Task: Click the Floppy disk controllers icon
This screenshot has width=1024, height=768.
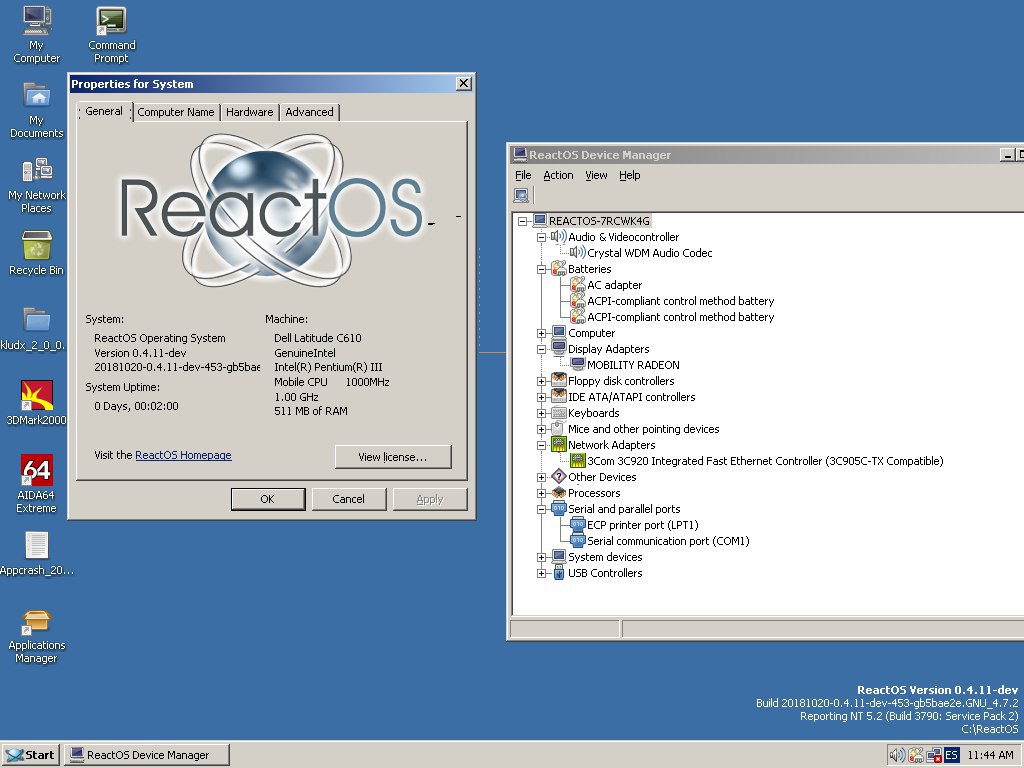Action: 559,380
